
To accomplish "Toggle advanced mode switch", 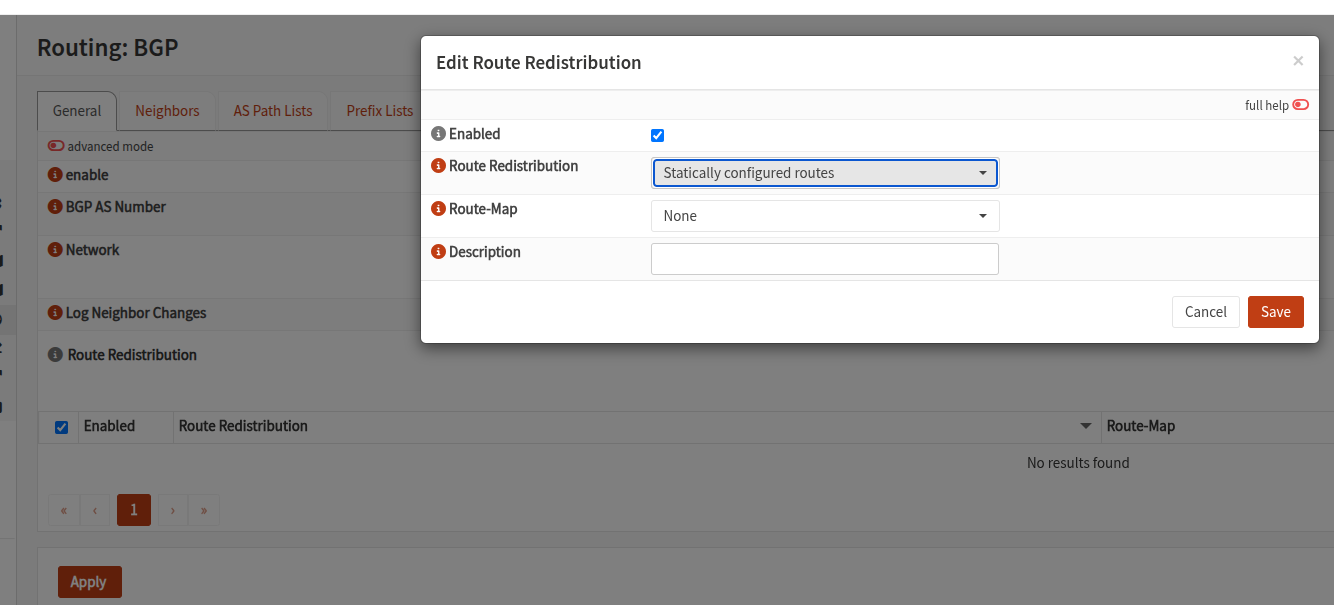I will (56, 146).
